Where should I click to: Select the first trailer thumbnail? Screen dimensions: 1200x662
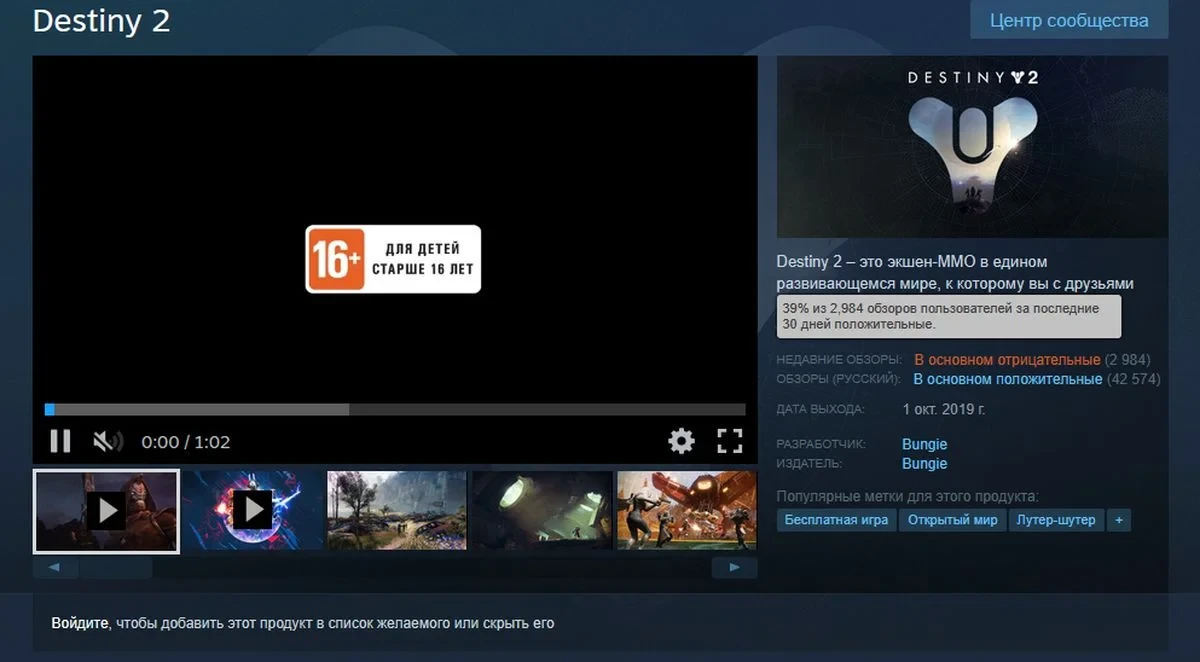tap(106, 511)
